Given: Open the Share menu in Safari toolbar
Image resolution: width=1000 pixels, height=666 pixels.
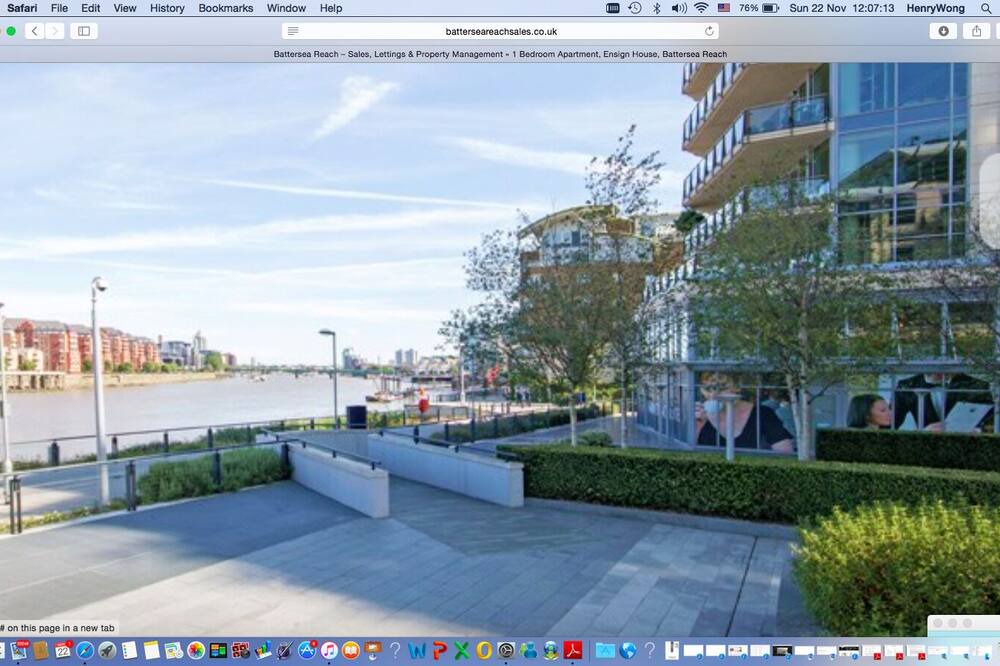Looking at the screenshot, I should (x=976, y=31).
